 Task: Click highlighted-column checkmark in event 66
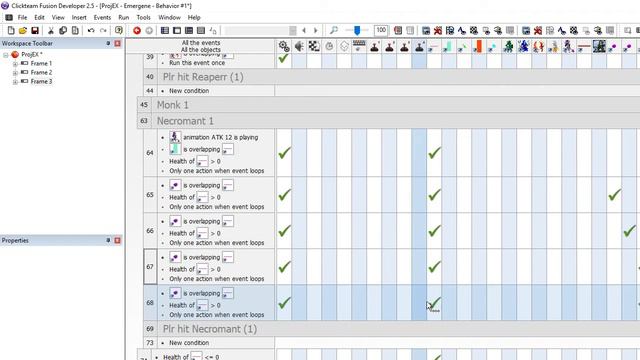tap(434, 231)
